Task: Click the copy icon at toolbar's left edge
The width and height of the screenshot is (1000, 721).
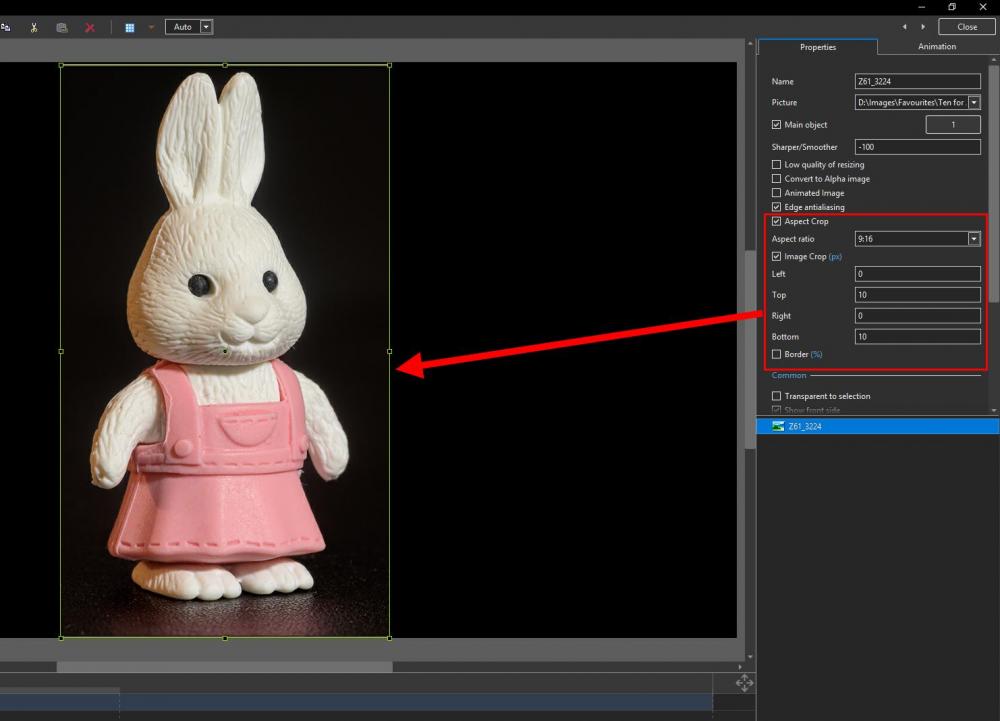Action: coord(5,27)
